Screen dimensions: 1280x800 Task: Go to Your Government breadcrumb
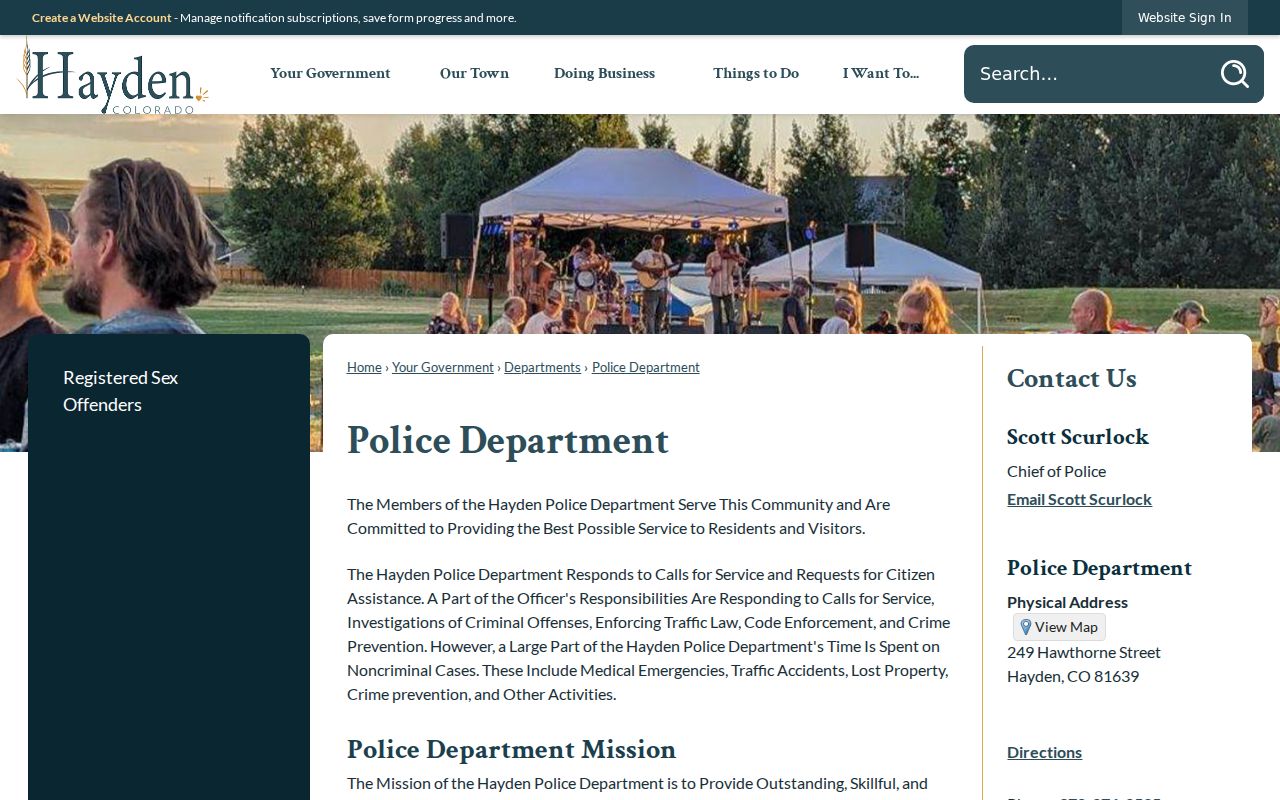pos(443,367)
